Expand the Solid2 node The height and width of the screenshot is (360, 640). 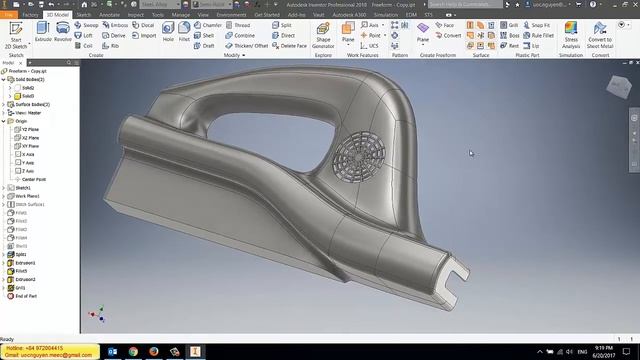10,88
